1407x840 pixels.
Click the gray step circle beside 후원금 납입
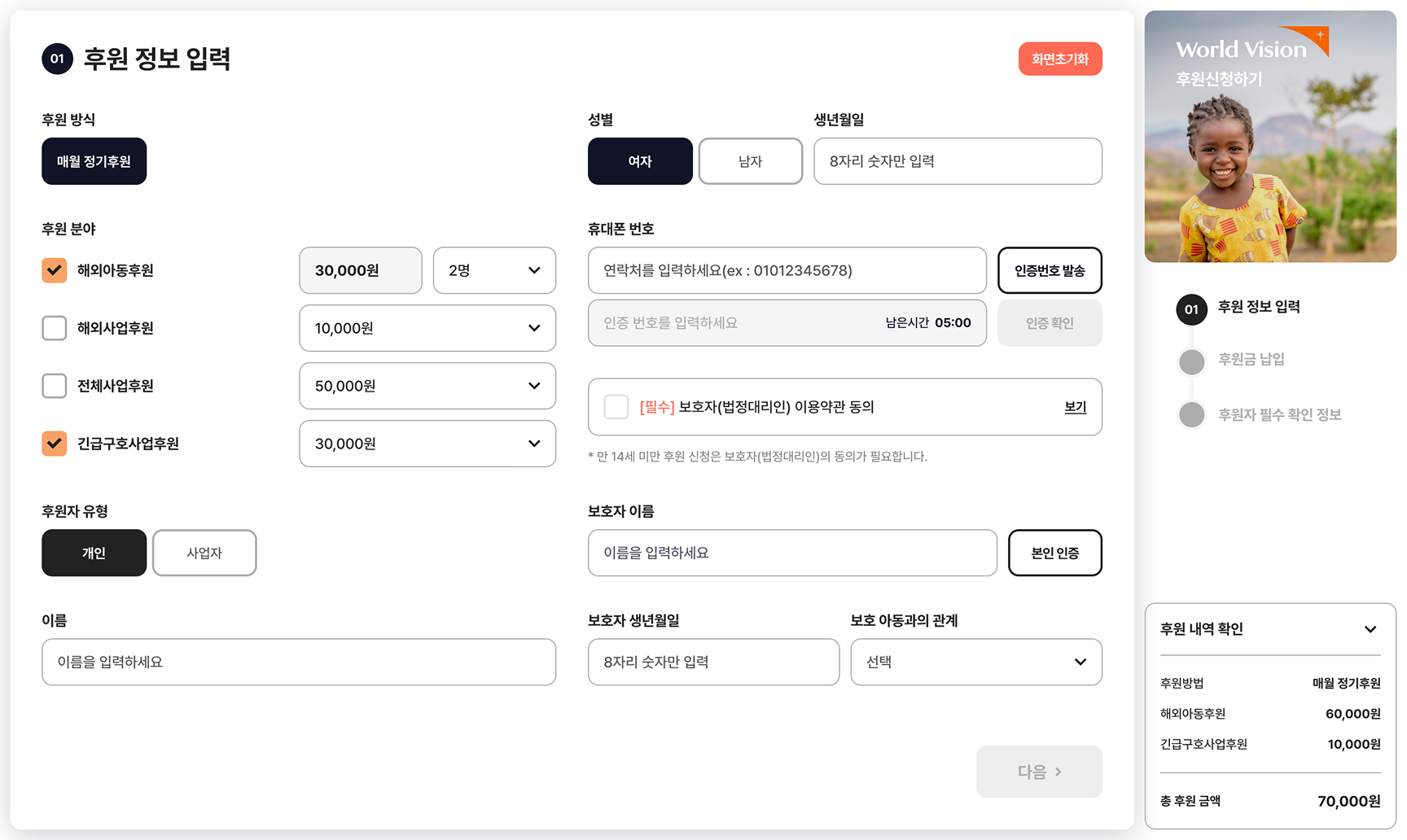[x=1191, y=361]
